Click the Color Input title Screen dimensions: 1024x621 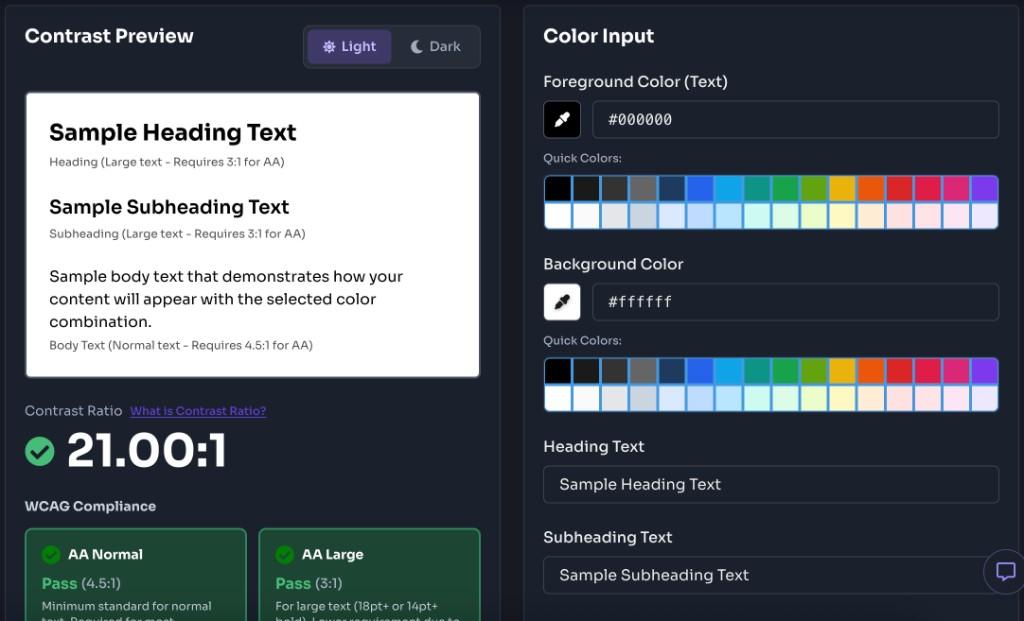(598, 36)
